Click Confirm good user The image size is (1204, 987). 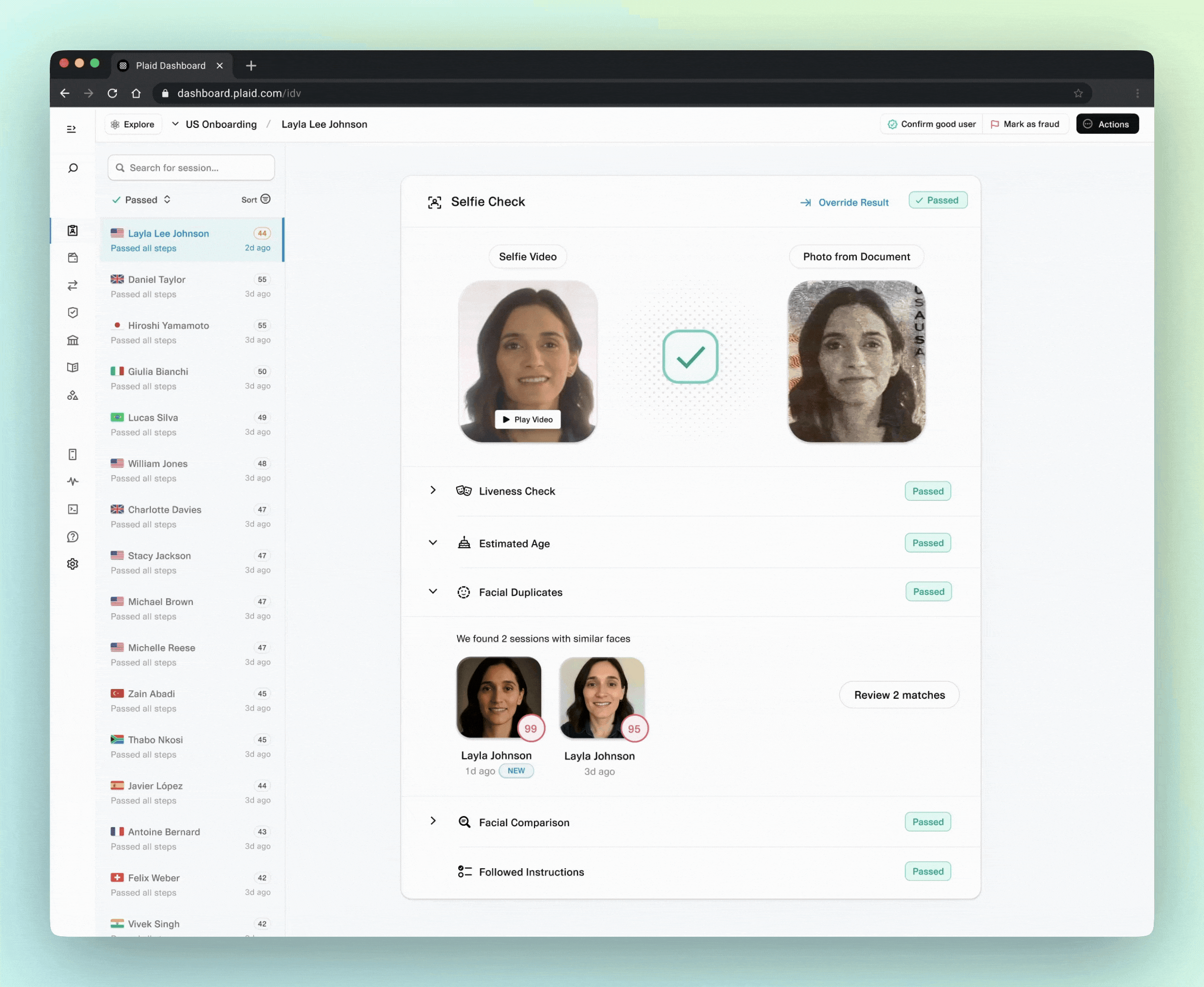pos(932,124)
